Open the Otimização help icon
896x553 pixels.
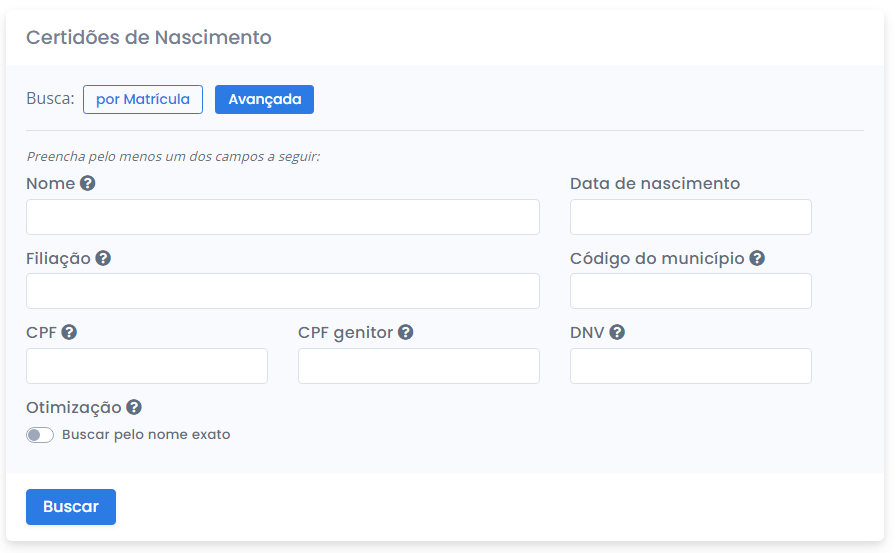pos(133,407)
